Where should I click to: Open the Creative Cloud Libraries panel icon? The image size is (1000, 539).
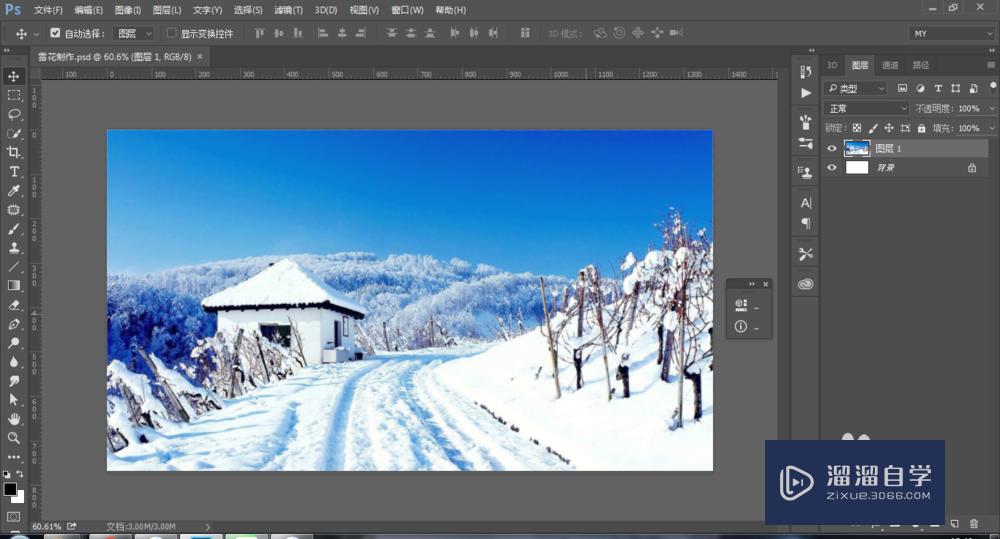click(x=805, y=284)
